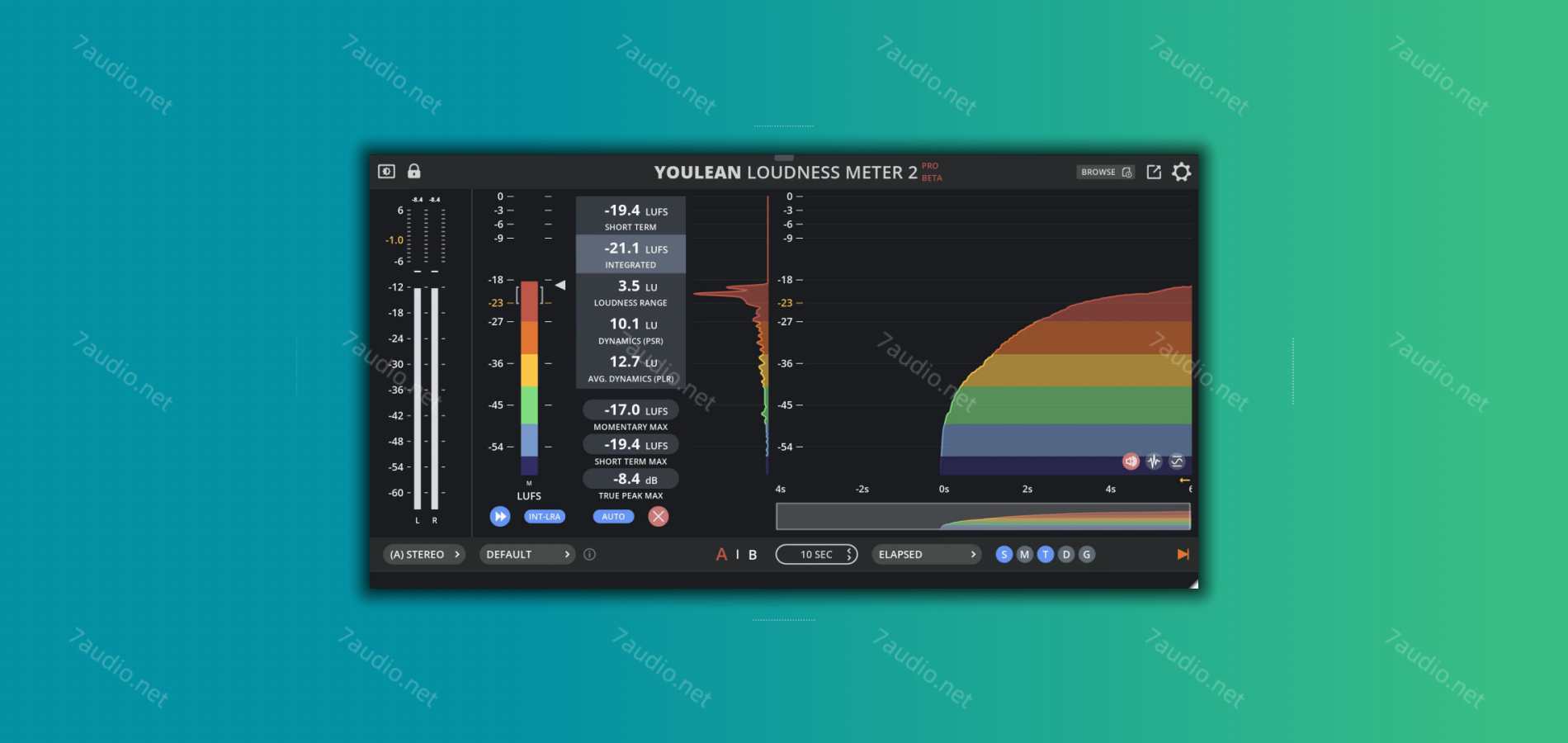Select the DYNAMICS (PSR) 10.1 LU readout
1568x743 pixels.
[x=631, y=330]
